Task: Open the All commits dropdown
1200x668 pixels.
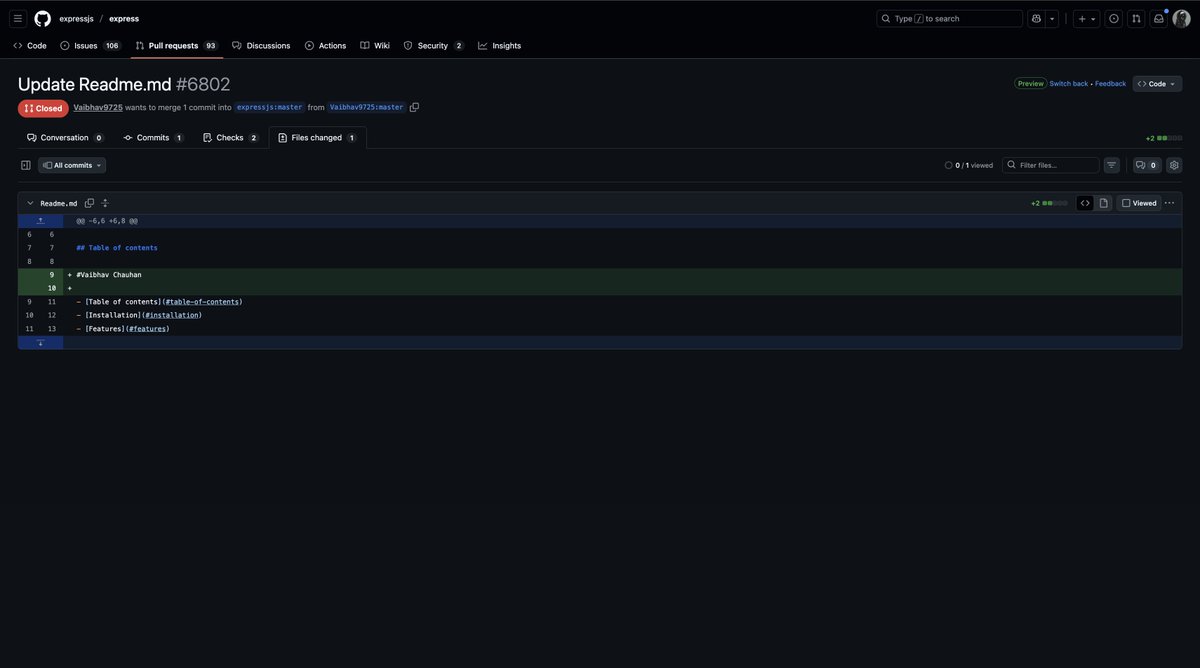Action: tap(72, 165)
